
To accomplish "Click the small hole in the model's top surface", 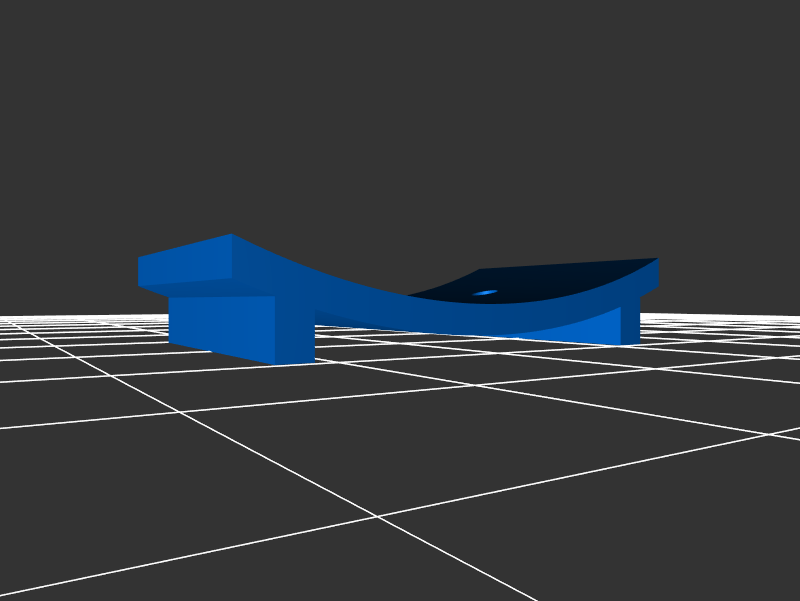I will click(x=485, y=293).
